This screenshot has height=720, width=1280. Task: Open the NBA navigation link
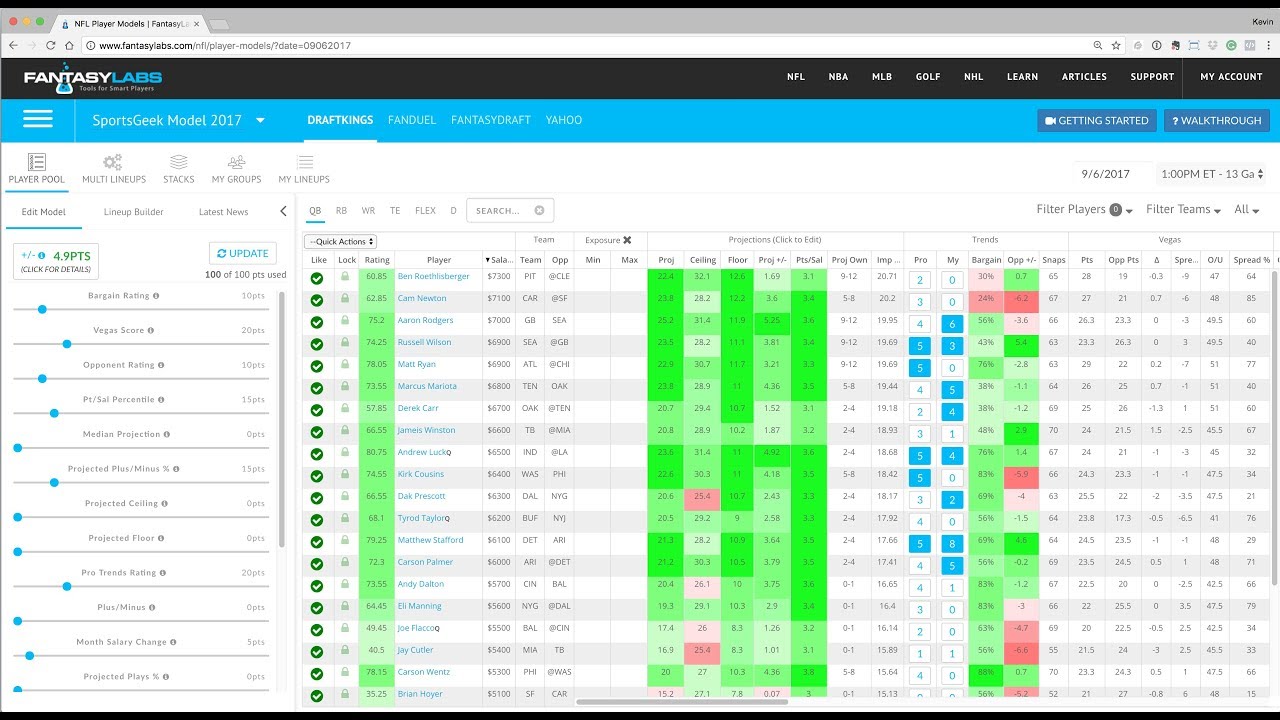click(x=838, y=77)
